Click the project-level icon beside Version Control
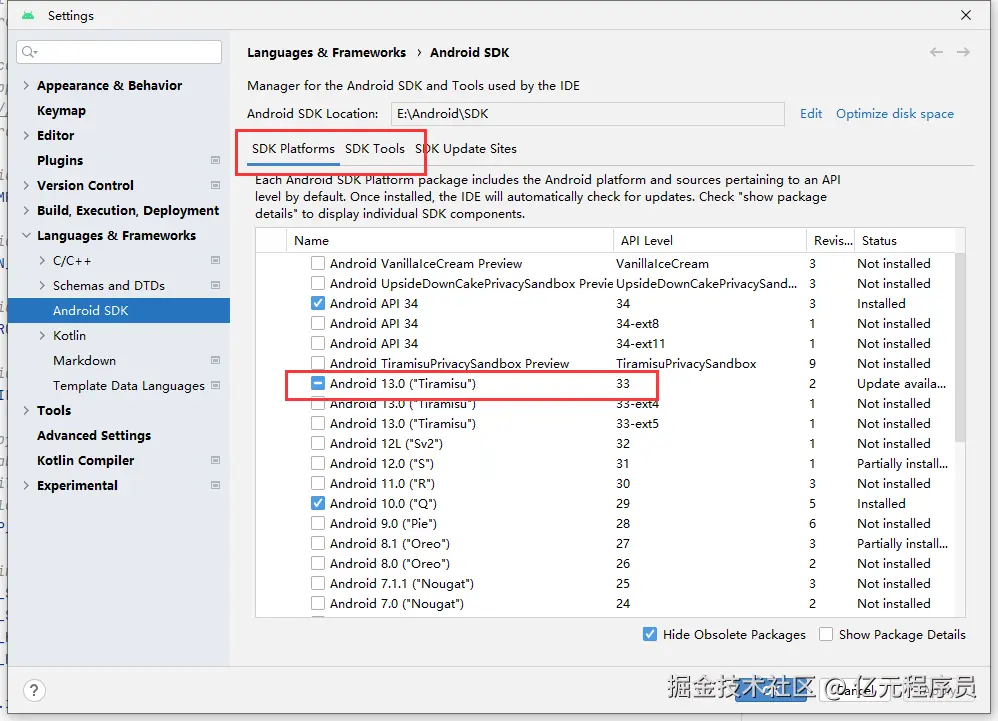The image size is (998, 721). click(x=216, y=185)
